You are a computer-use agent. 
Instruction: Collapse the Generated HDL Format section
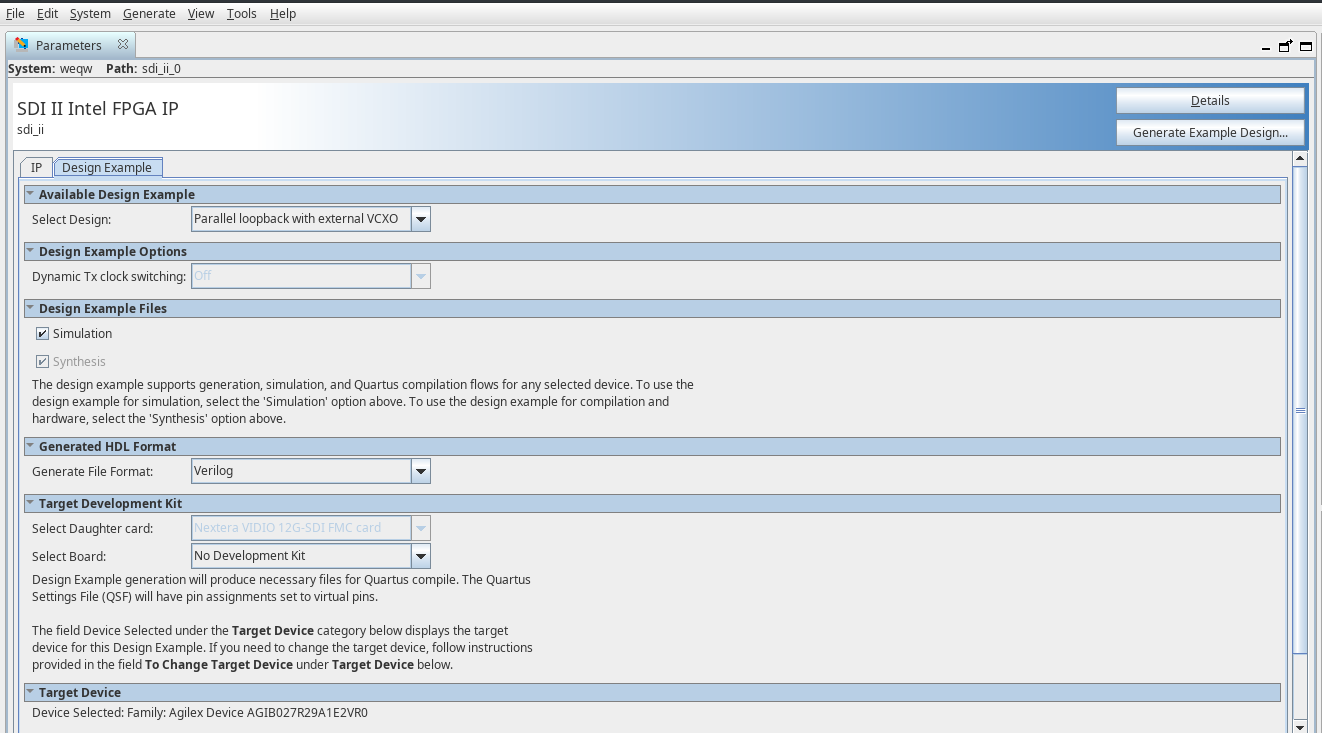click(x=30, y=446)
